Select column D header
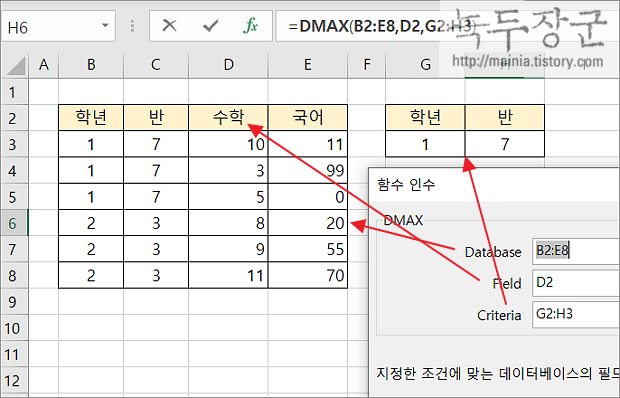Image resolution: width=620 pixels, height=398 pixels. (228, 64)
